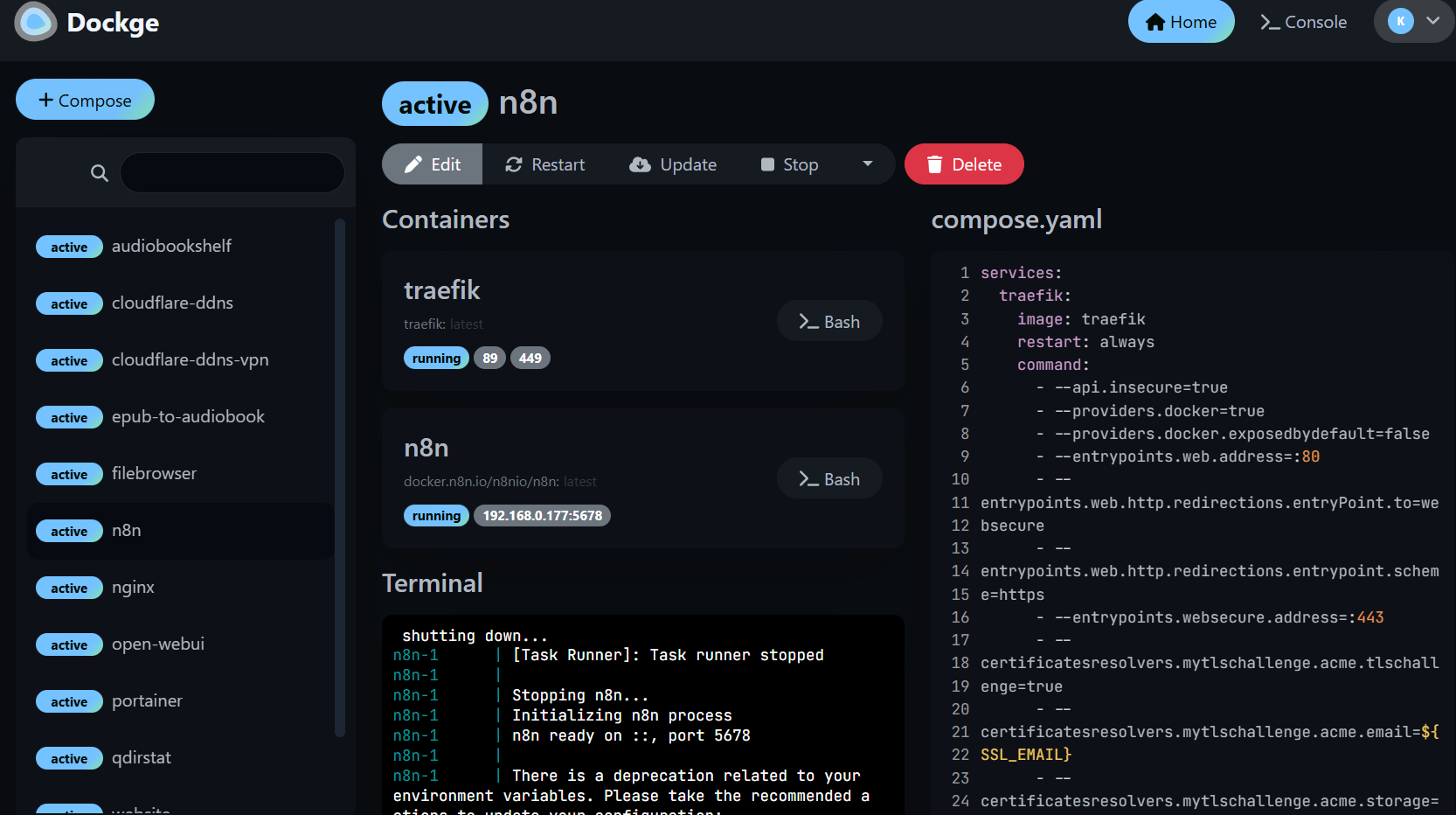Update the n8n stack
The width and height of the screenshot is (1456, 815).
tap(673, 164)
